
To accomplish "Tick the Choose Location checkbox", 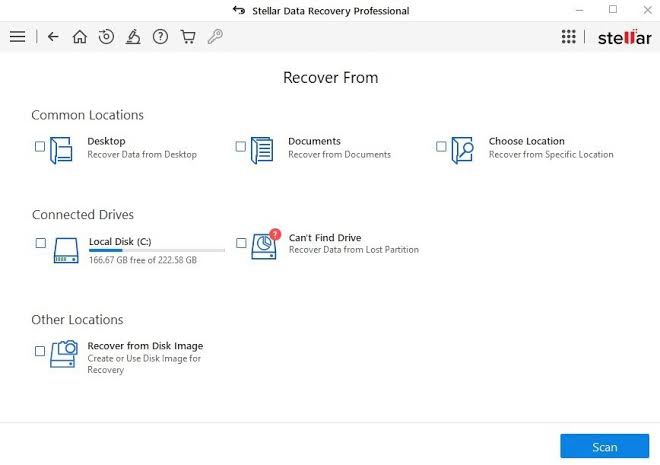I will pos(441,146).
